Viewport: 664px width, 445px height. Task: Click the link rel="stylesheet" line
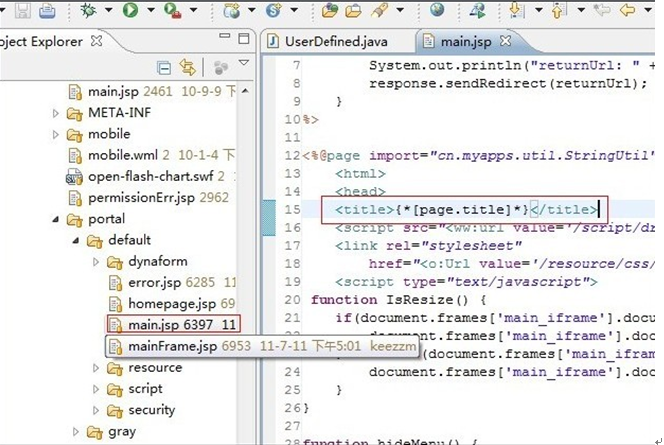click(x=428, y=246)
